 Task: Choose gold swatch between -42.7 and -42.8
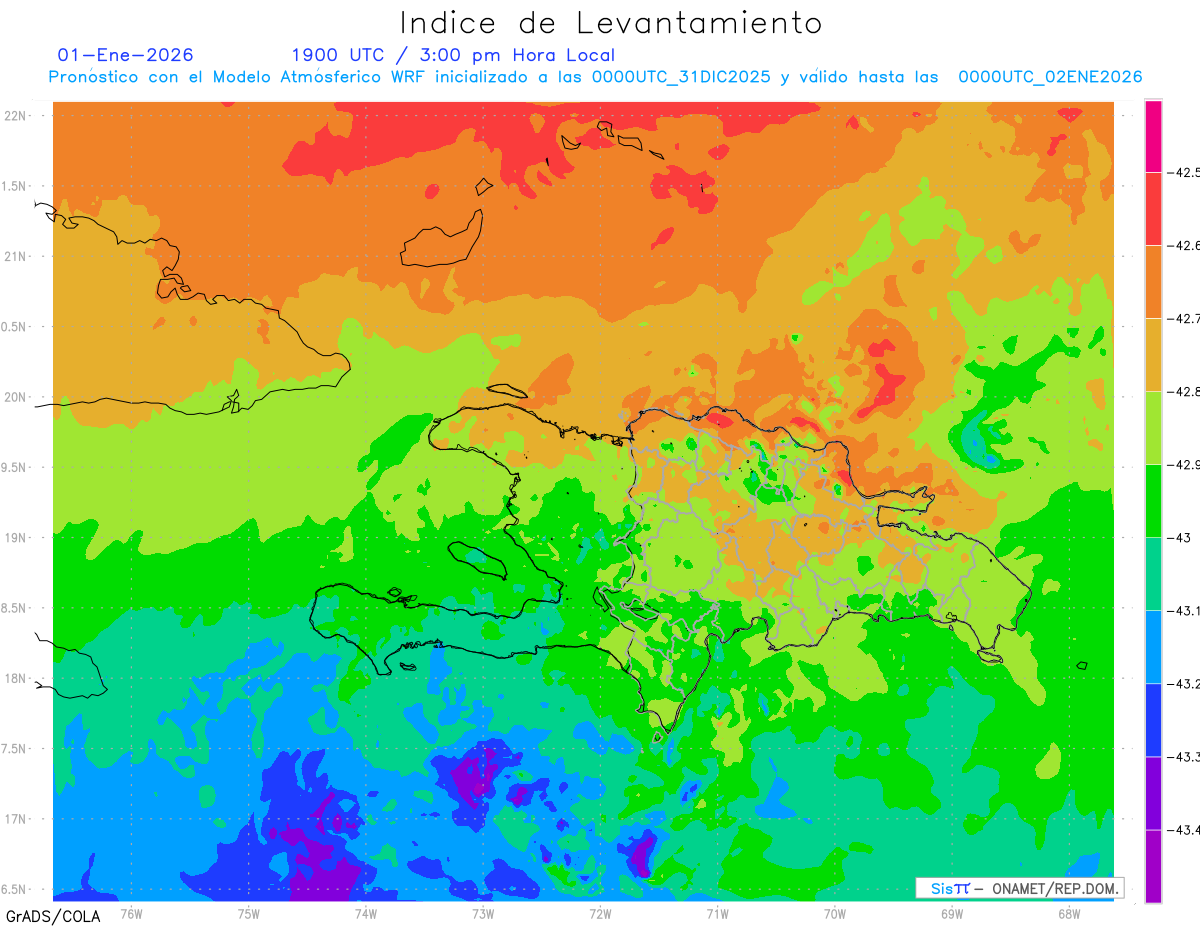[x=1153, y=355]
